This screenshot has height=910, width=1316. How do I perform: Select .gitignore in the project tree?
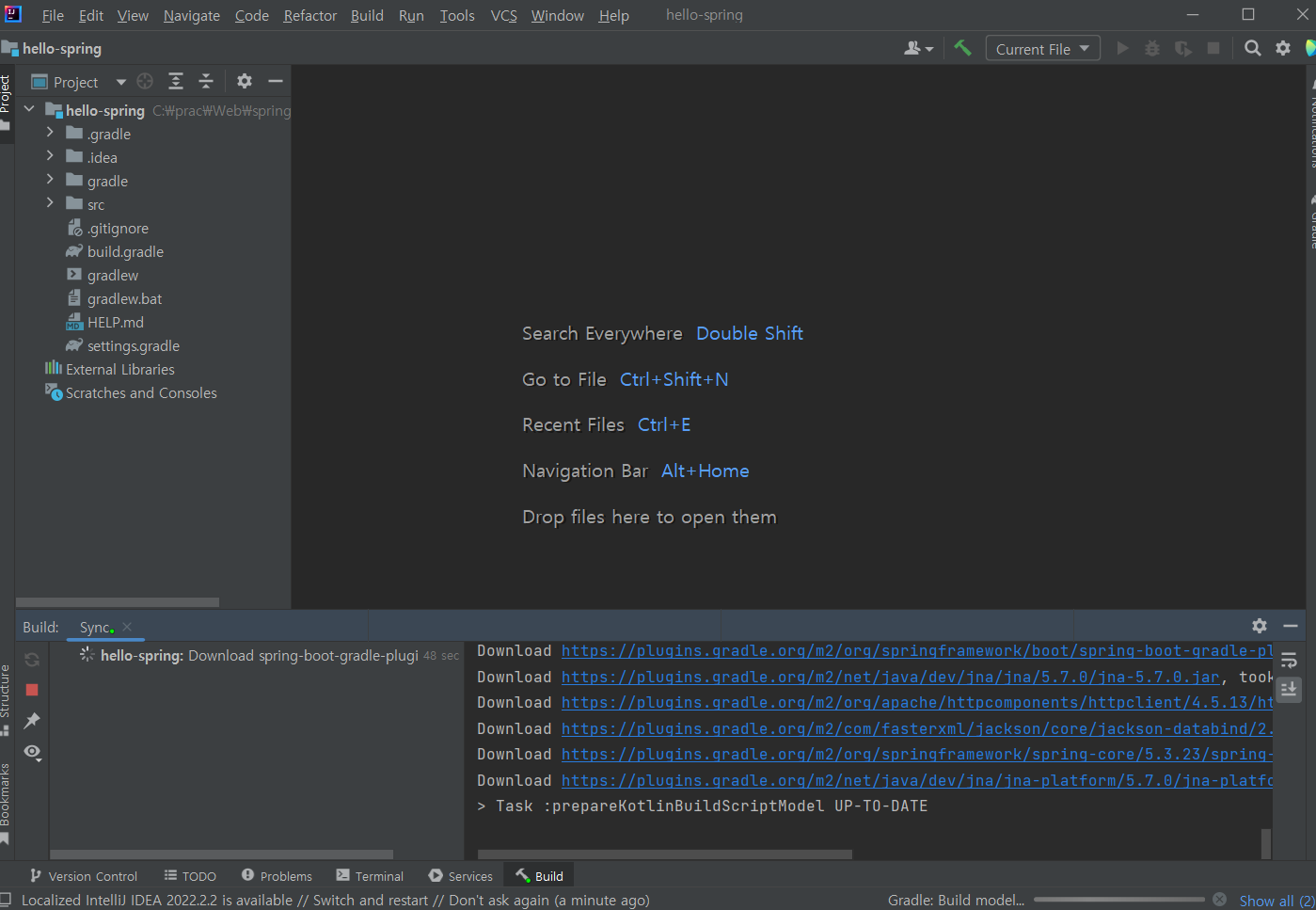(118, 228)
